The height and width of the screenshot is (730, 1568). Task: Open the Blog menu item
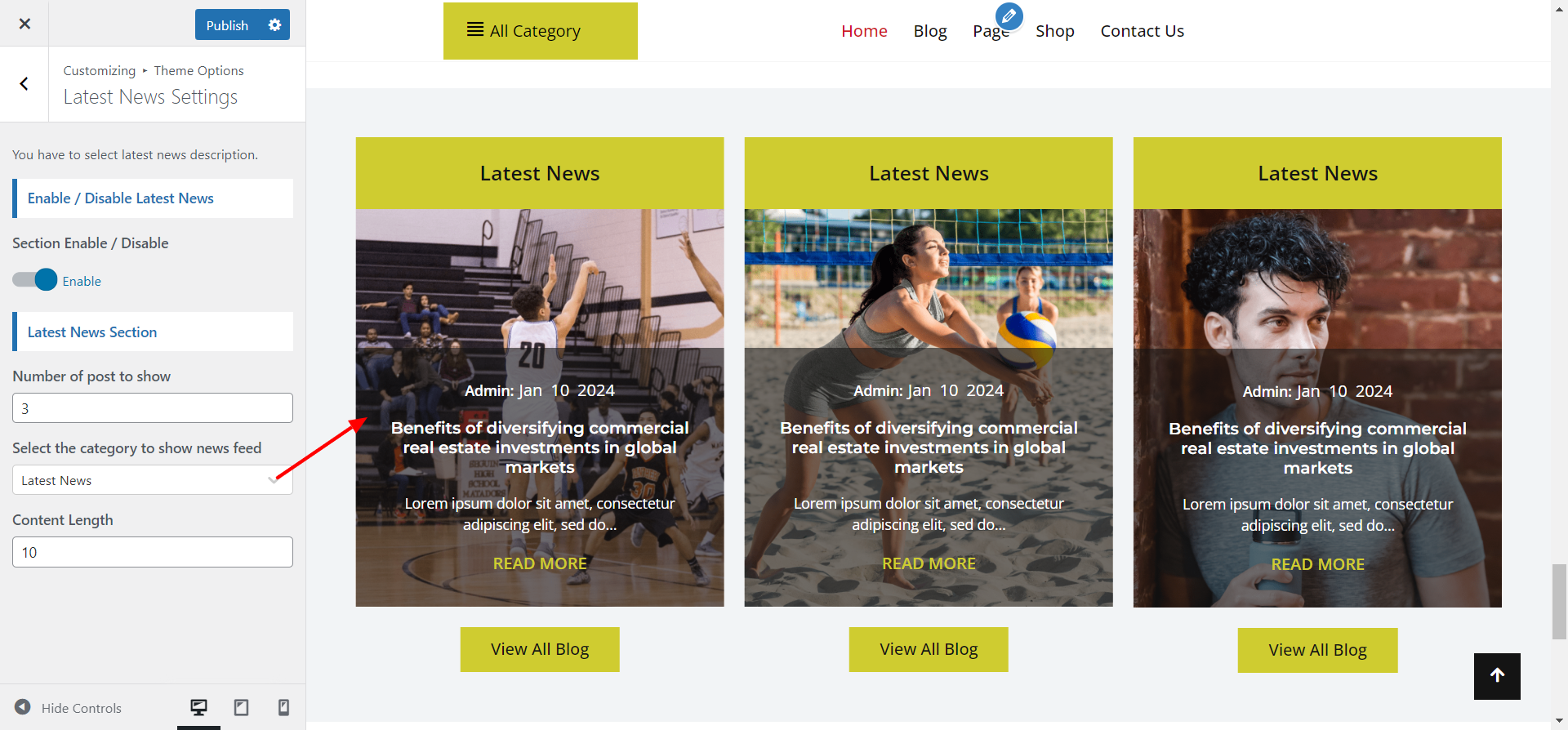pos(930,31)
